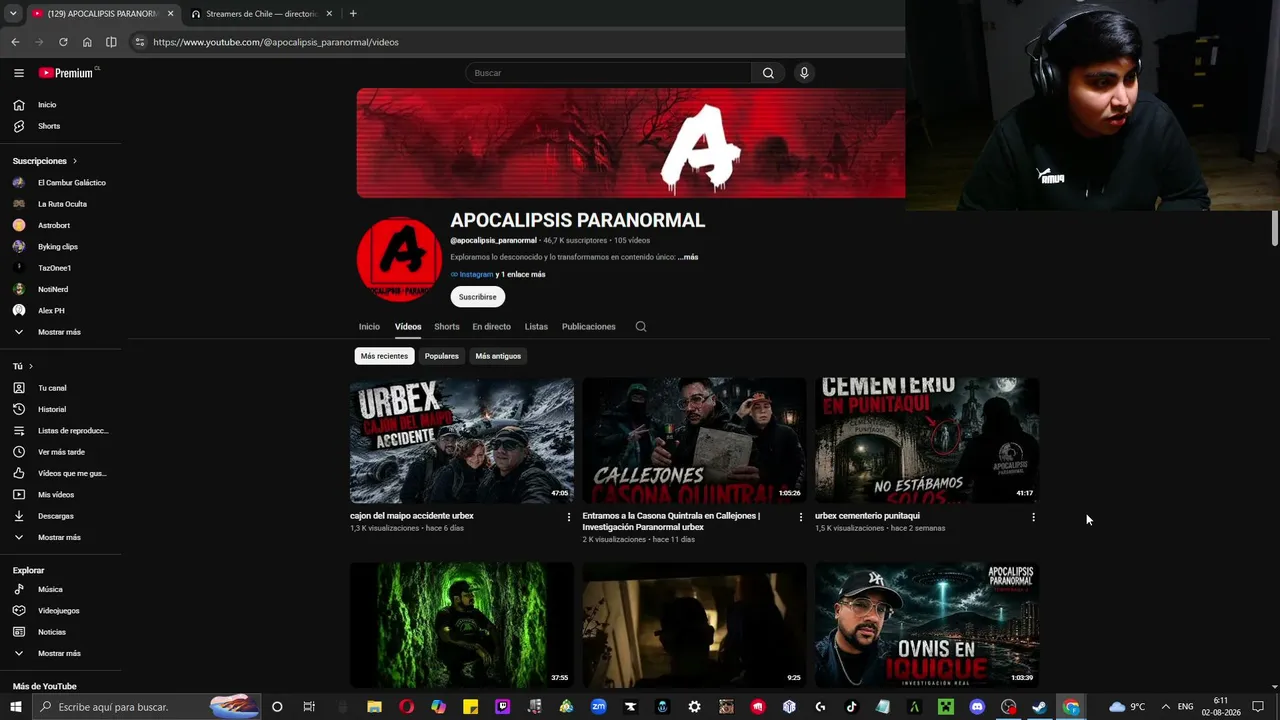Open a new browser tab
Viewport: 1280px width, 720px height.
point(353,14)
